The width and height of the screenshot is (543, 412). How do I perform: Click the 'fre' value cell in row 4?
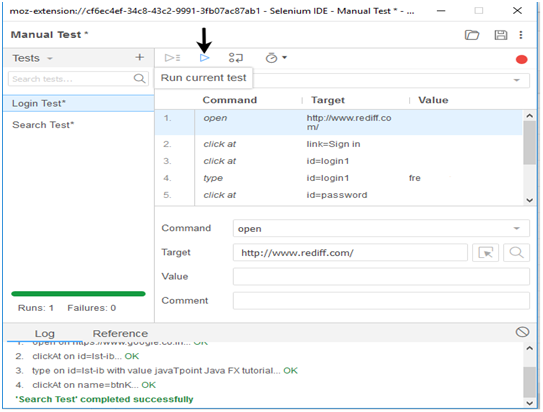pos(415,178)
